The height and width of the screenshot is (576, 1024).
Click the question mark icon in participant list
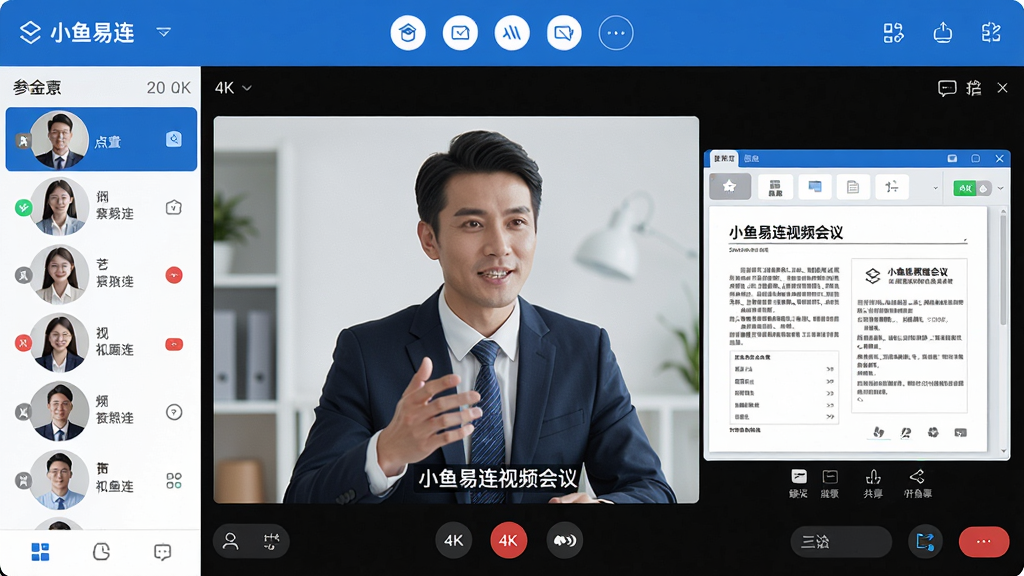tap(174, 412)
